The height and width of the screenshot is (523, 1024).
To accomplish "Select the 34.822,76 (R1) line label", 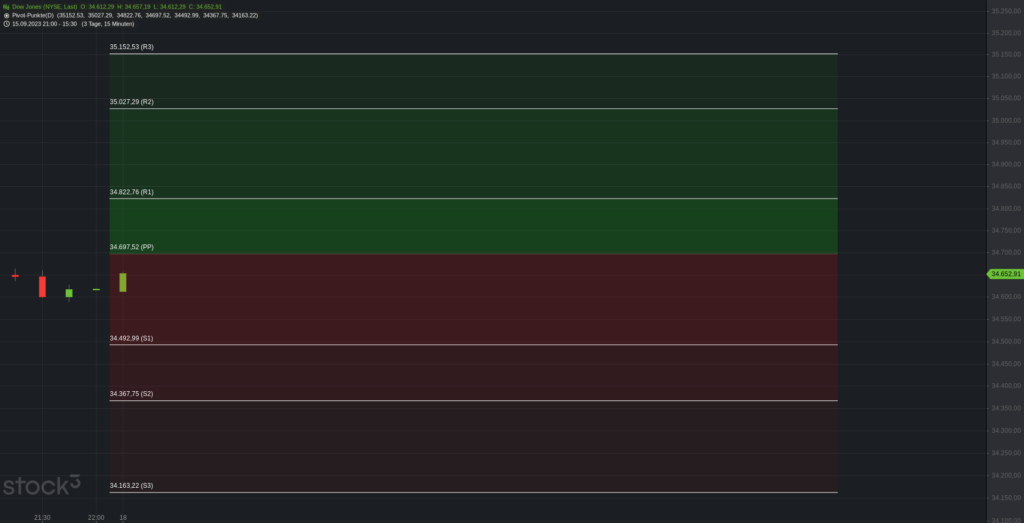I will (x=132, y=192).
